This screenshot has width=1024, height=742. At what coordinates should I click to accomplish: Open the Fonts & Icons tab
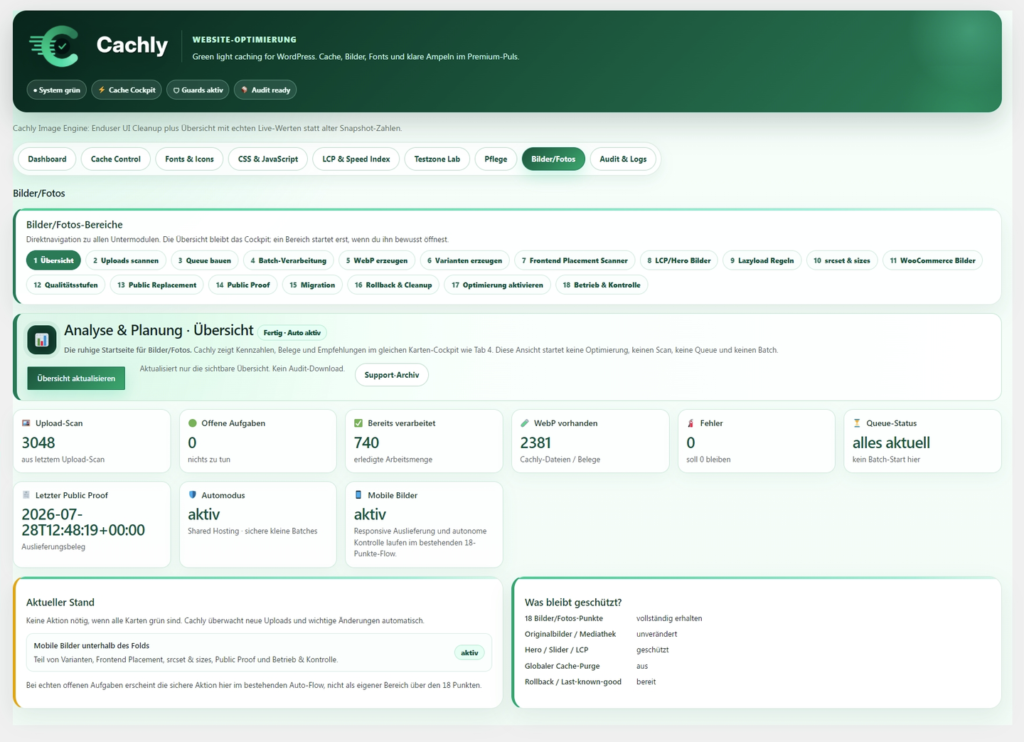pyautogui.click(x=189, y=159)
